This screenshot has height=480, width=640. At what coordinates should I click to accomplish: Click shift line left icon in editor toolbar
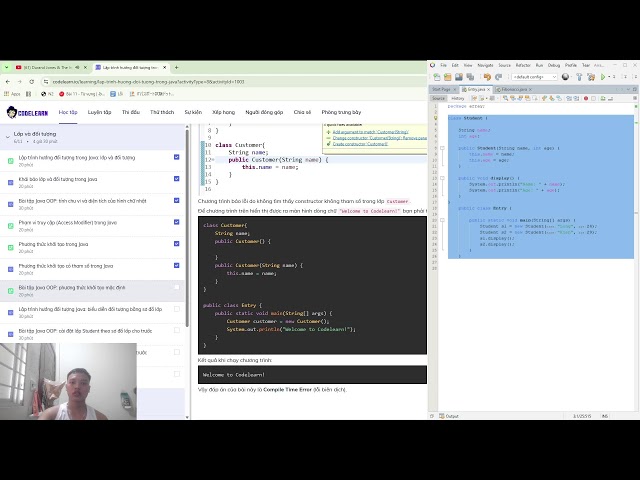click(569, 98)
